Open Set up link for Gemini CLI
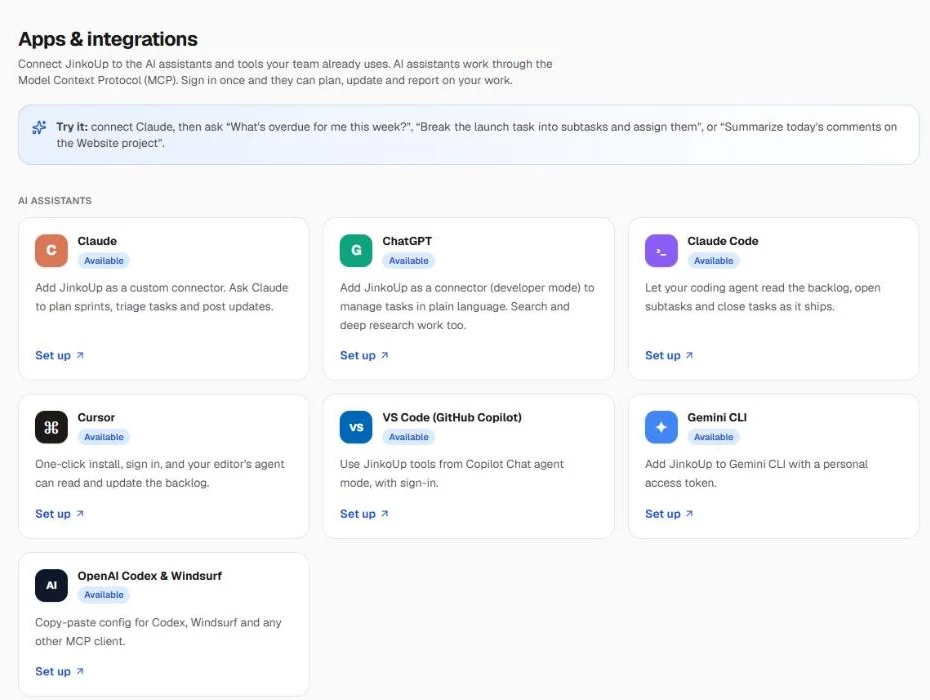This screenshot has width=930, height=700. click(x=669, y=514)
